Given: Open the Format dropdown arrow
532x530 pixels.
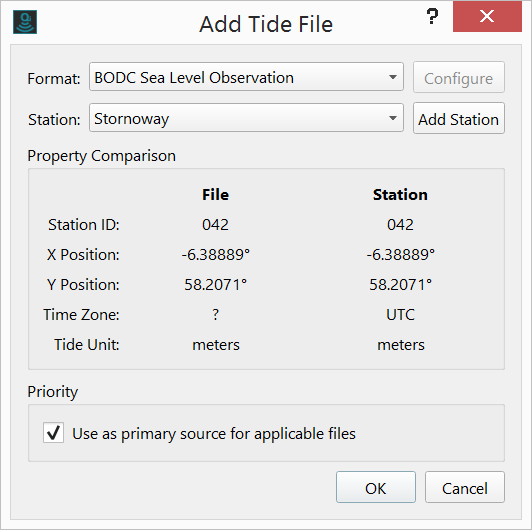Looking at the screenshot, I should (393, 77).
